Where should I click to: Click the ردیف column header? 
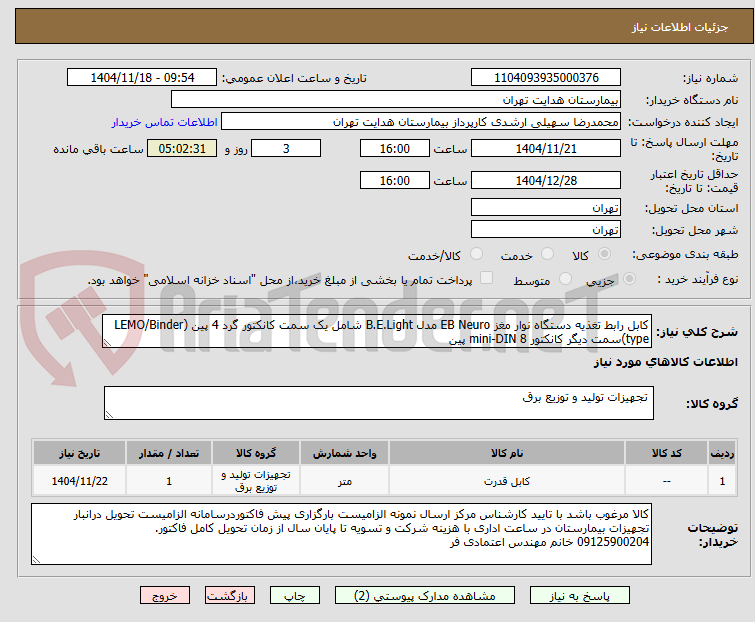(x=722, y=453)
